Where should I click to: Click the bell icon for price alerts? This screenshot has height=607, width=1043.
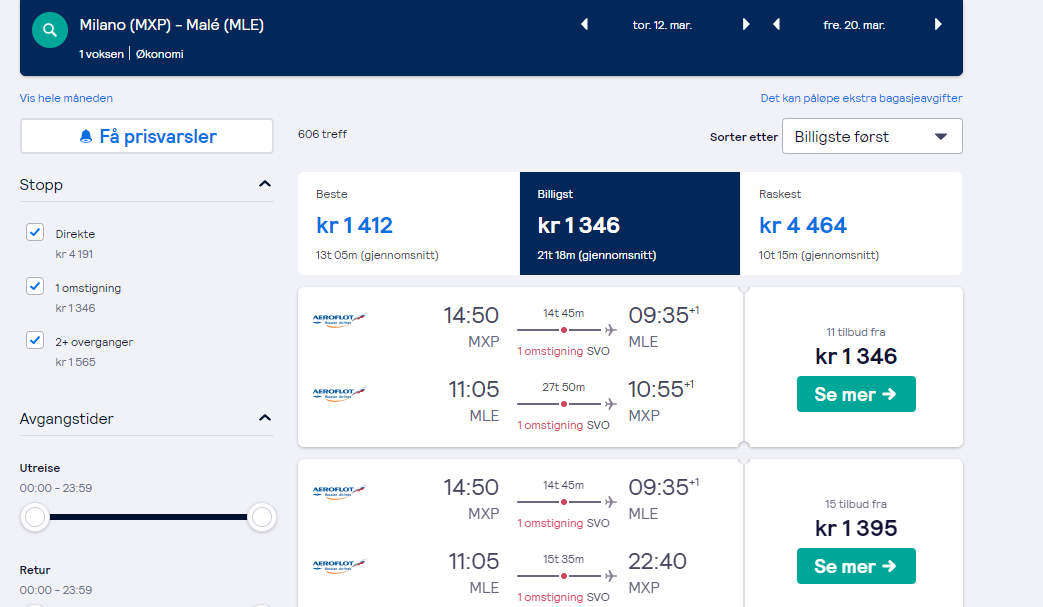click(86, 137)
